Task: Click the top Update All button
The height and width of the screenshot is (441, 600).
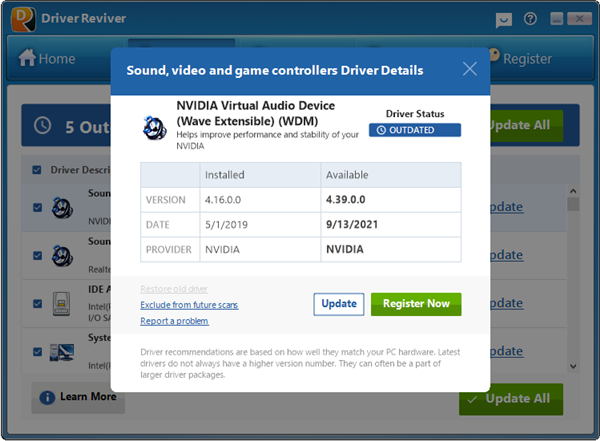Action: [x=527, y=126]
